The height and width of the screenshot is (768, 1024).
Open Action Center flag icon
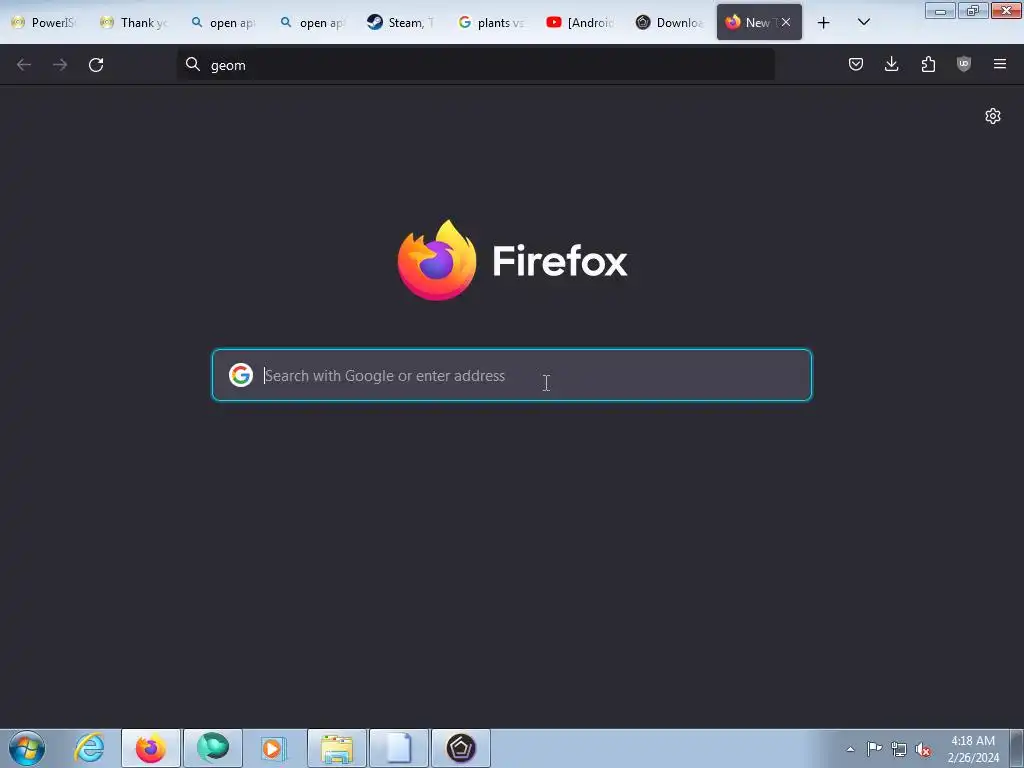[874, 749]
